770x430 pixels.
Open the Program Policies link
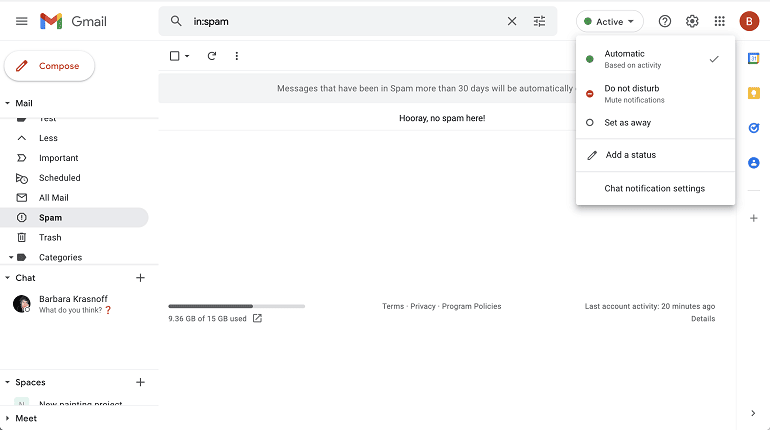pyautogui.click(x=471, y=306)
